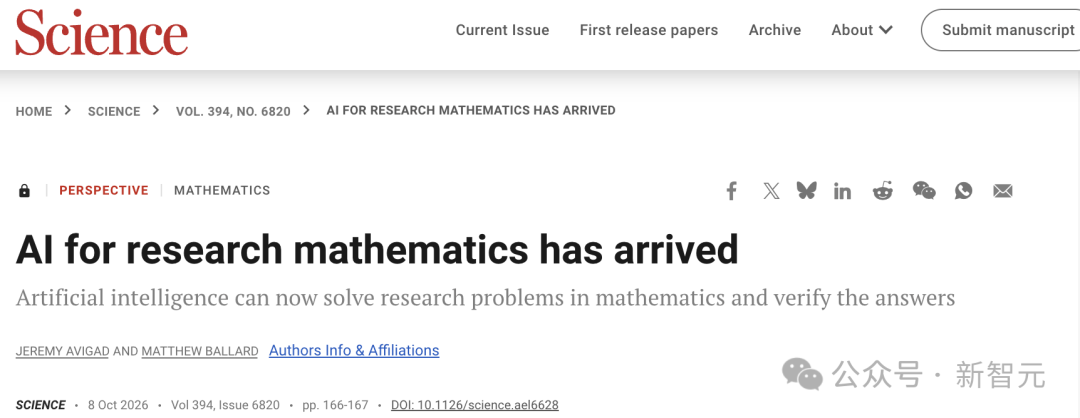Click the lock access icon
Image resolution: width=1080 pixels, height=418 pixels.
(24, 191)
